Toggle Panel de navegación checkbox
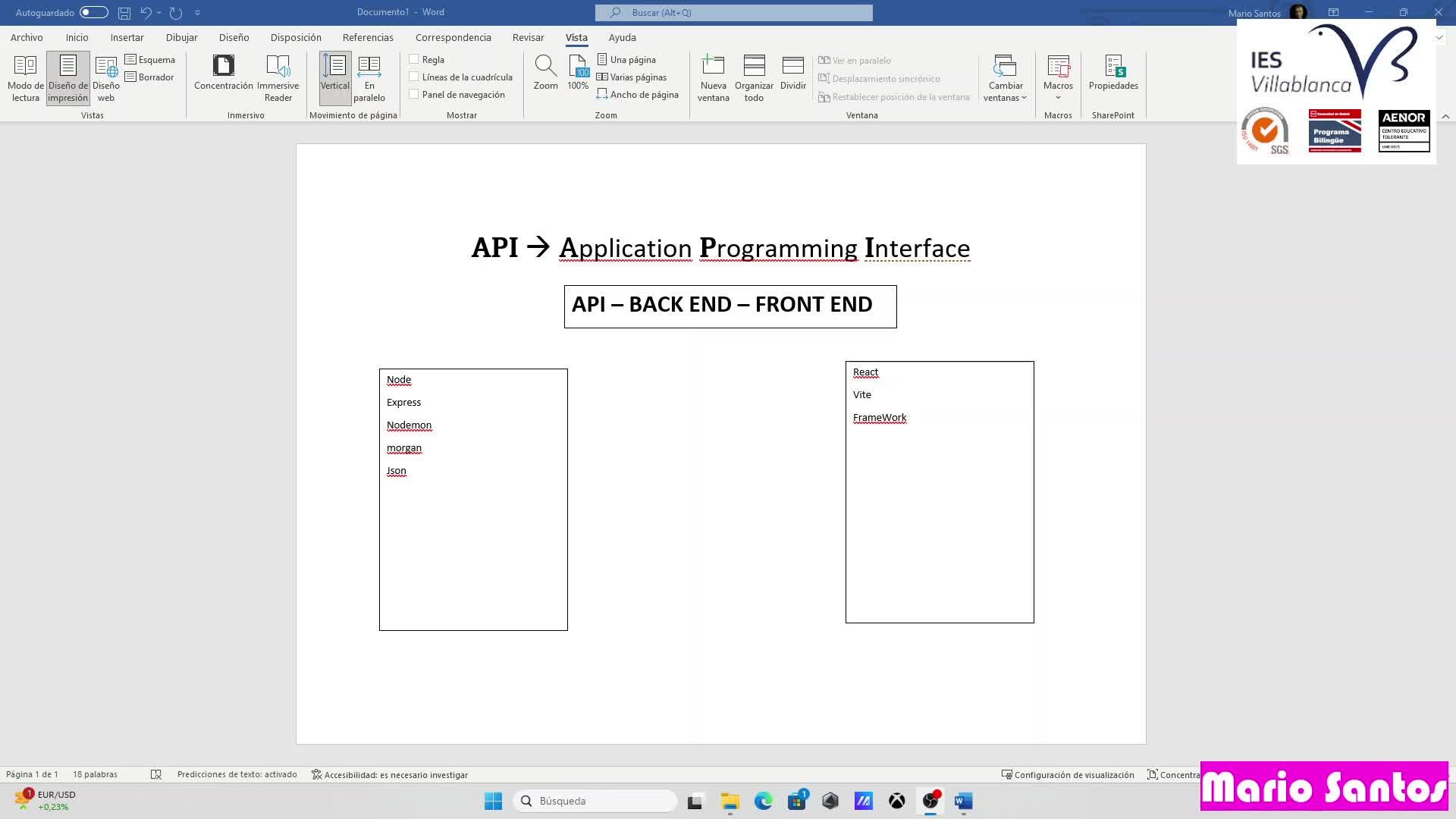The width and height of the screenshot is (1456, 819). (x=414, y=94)
